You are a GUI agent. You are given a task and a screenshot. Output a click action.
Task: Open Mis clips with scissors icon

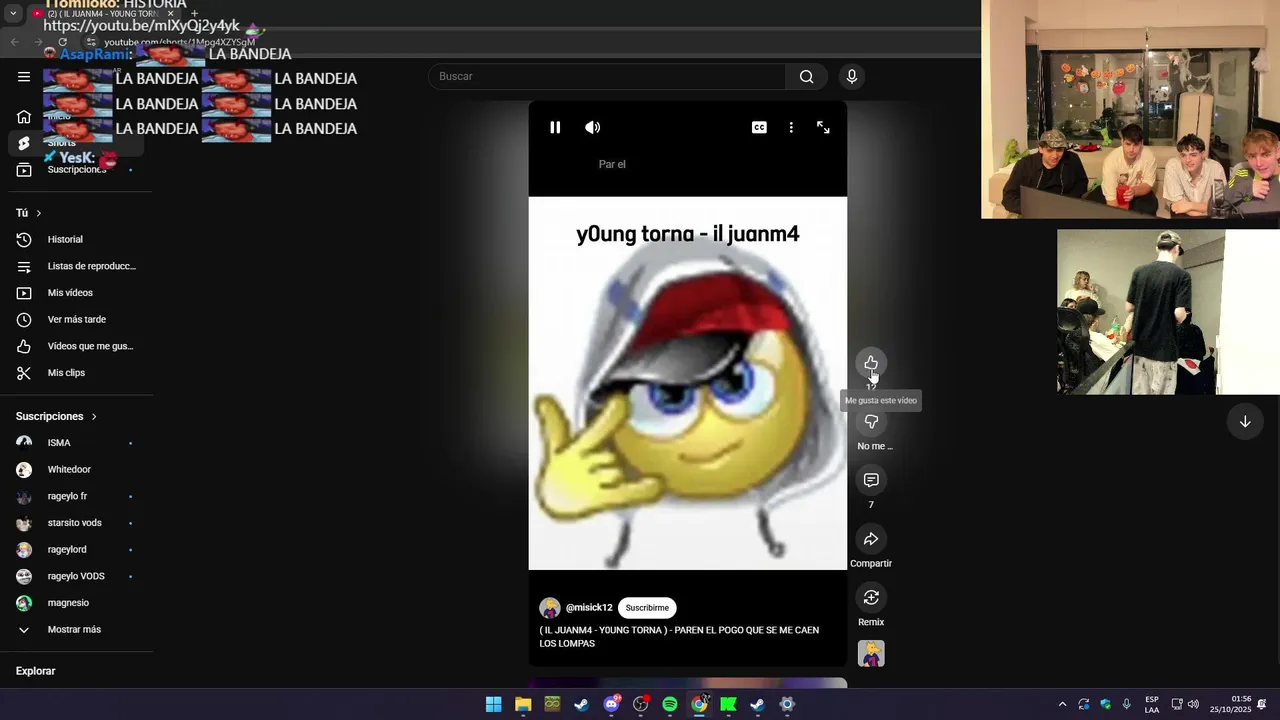[76, 373]
